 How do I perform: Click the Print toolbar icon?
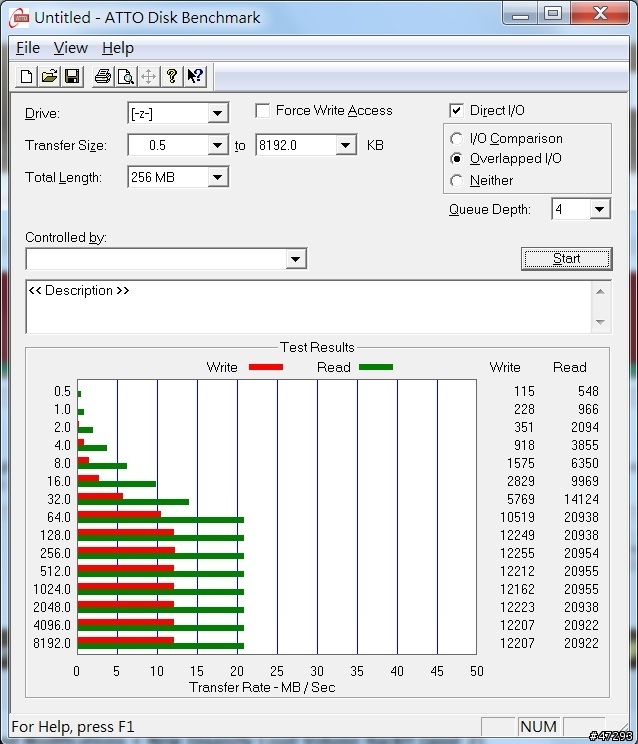[x=102, y=76]
